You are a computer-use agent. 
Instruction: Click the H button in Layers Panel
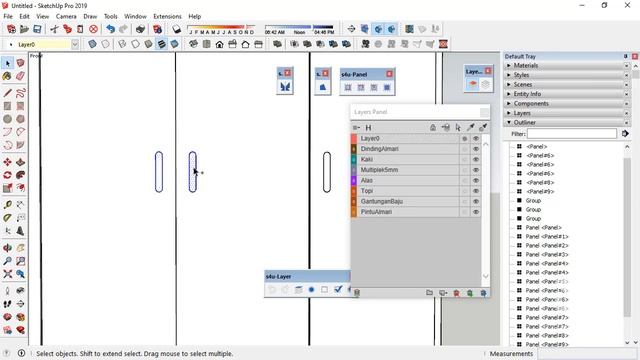coord(368,128)
